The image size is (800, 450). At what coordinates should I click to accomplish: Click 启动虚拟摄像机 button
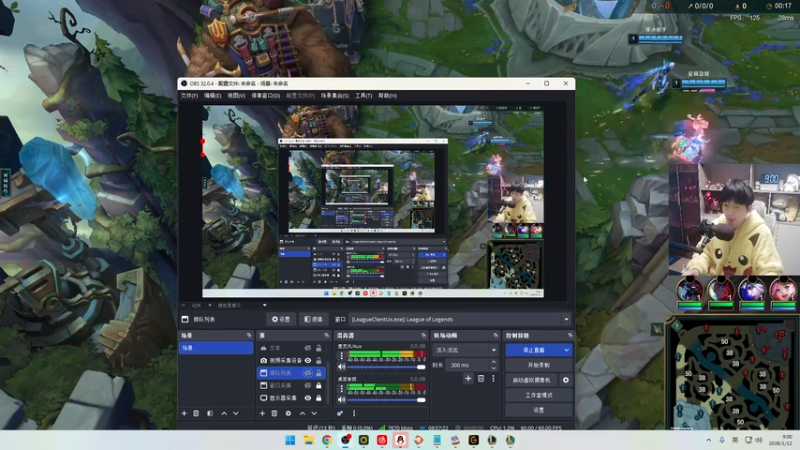(x=532, y=380)
